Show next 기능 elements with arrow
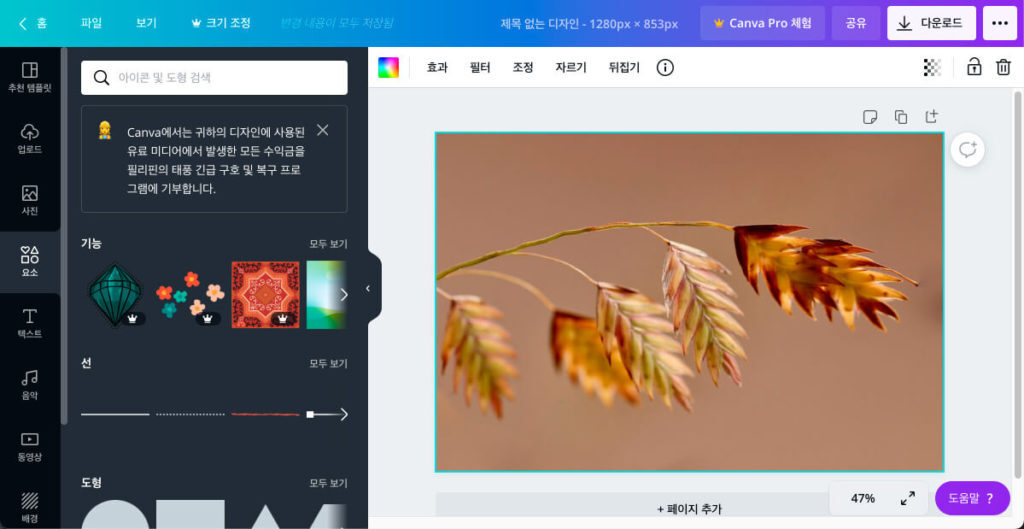This screenshot has width=1024, height=529. pyautogui.click(x=344, y=295)
